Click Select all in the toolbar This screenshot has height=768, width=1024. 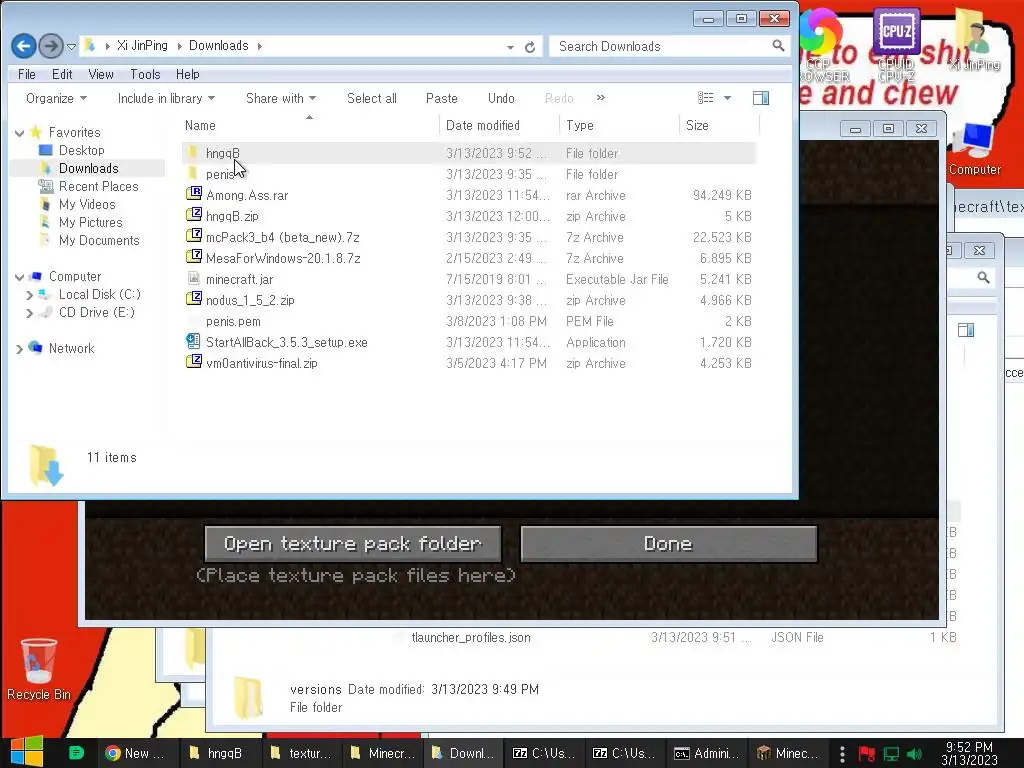point(372,99)
